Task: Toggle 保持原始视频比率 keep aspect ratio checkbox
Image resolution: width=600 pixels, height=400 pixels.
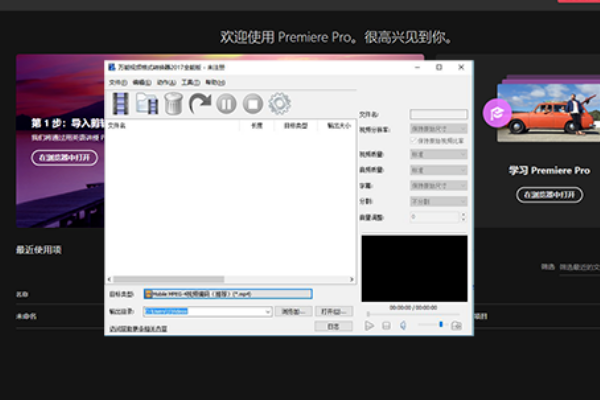Action: [x=413, y=140]
